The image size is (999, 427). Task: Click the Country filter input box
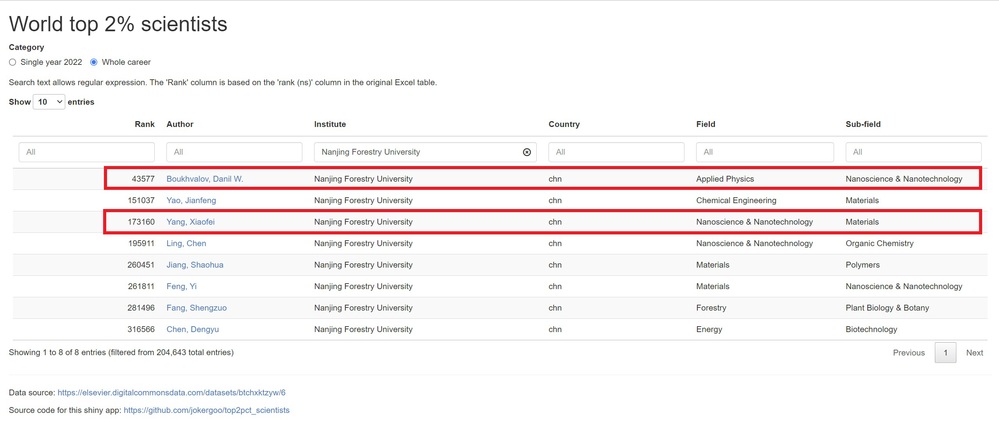coord(616,152)
